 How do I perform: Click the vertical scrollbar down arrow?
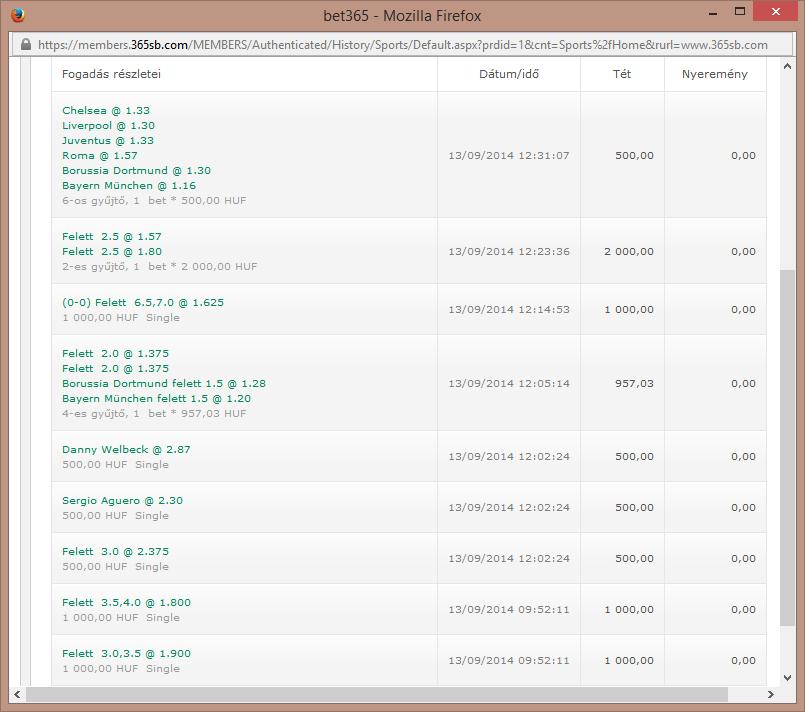[787, 678]
